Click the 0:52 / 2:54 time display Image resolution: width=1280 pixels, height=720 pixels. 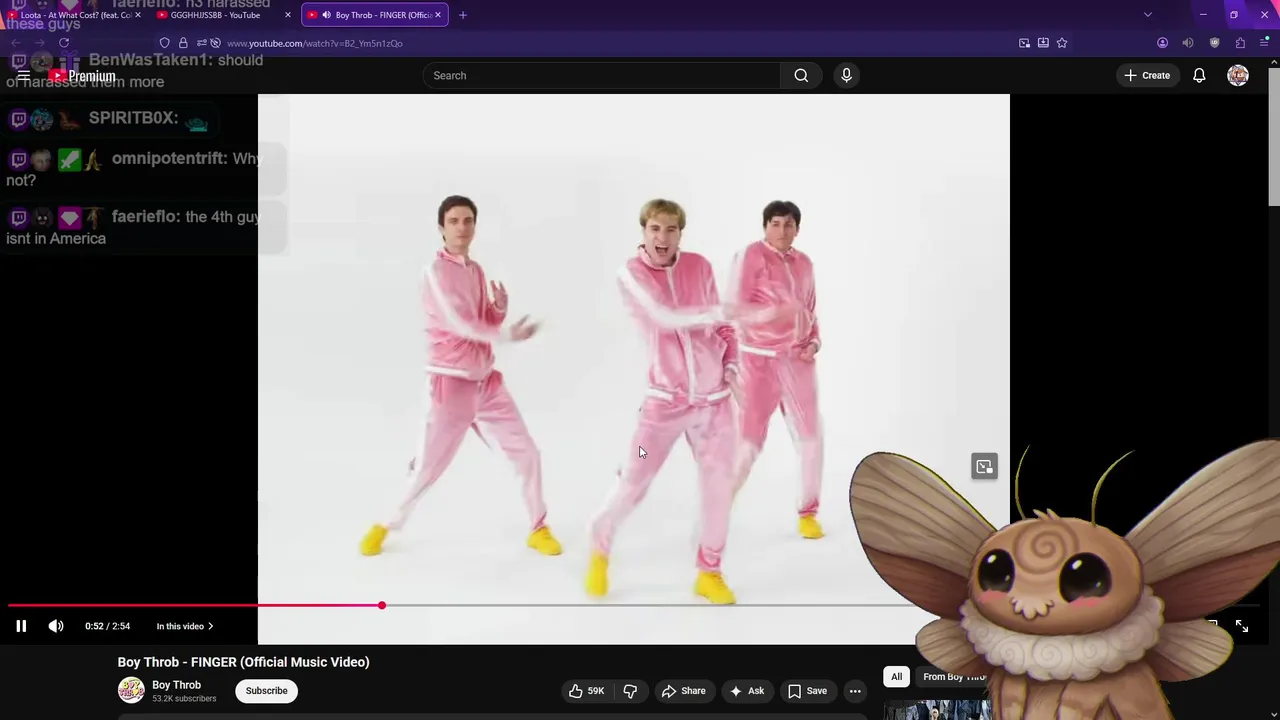pyautogui.click(x=107, y=626)
